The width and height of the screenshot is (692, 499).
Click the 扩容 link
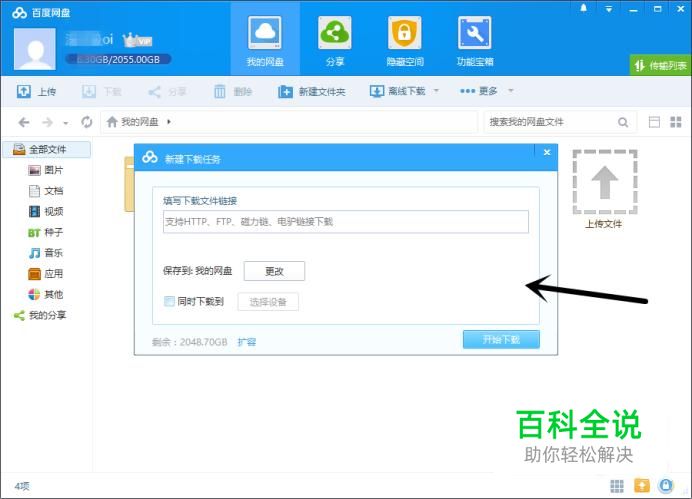[247, 342]
